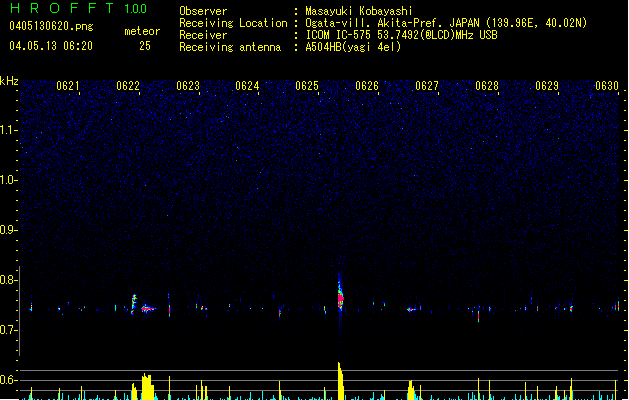Click the 0.7 kHz axis label
This screenshot has height=400, width=629.
point(8,330)
